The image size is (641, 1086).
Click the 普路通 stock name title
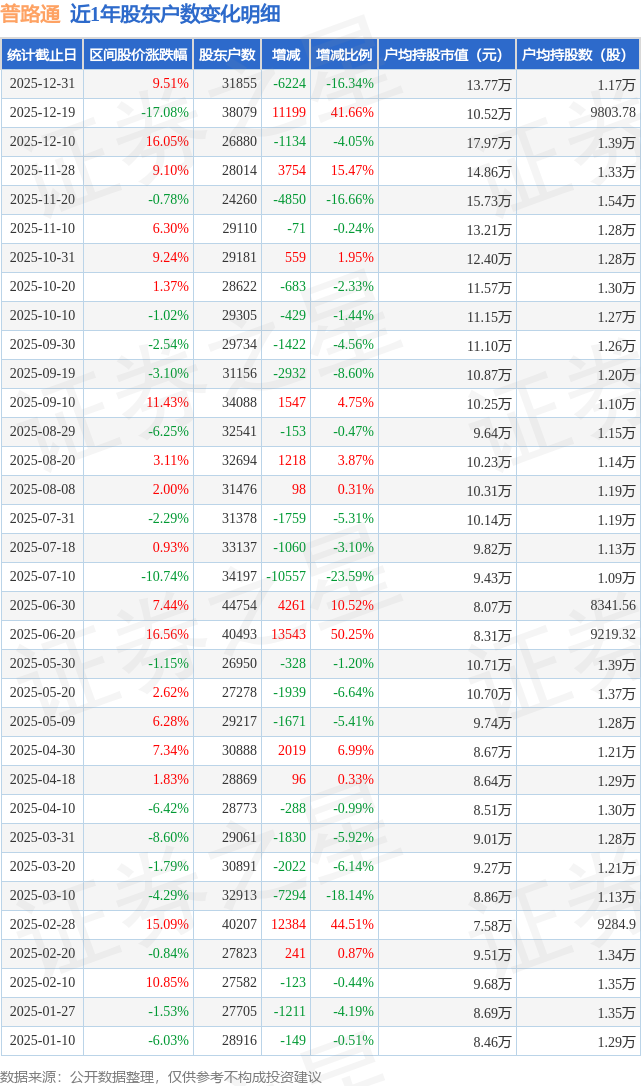(31, 14)
